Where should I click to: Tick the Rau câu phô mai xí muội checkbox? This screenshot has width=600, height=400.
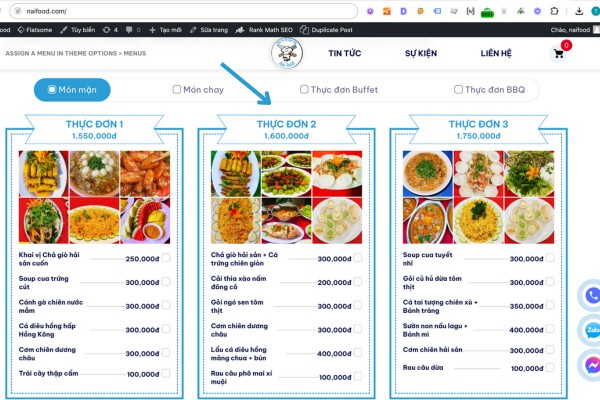click(358, 376)
